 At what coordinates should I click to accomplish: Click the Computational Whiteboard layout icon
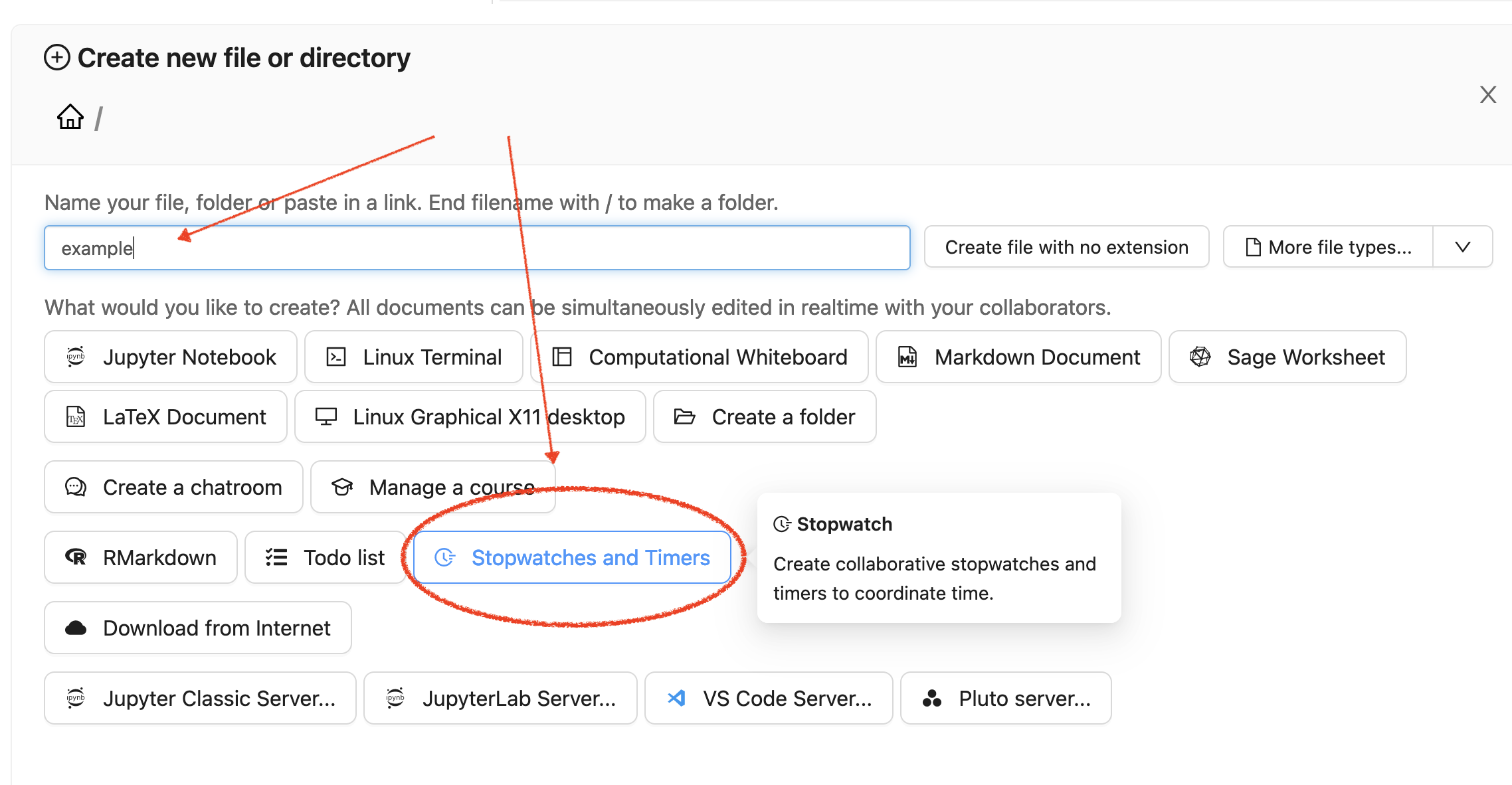click(562, 357)
